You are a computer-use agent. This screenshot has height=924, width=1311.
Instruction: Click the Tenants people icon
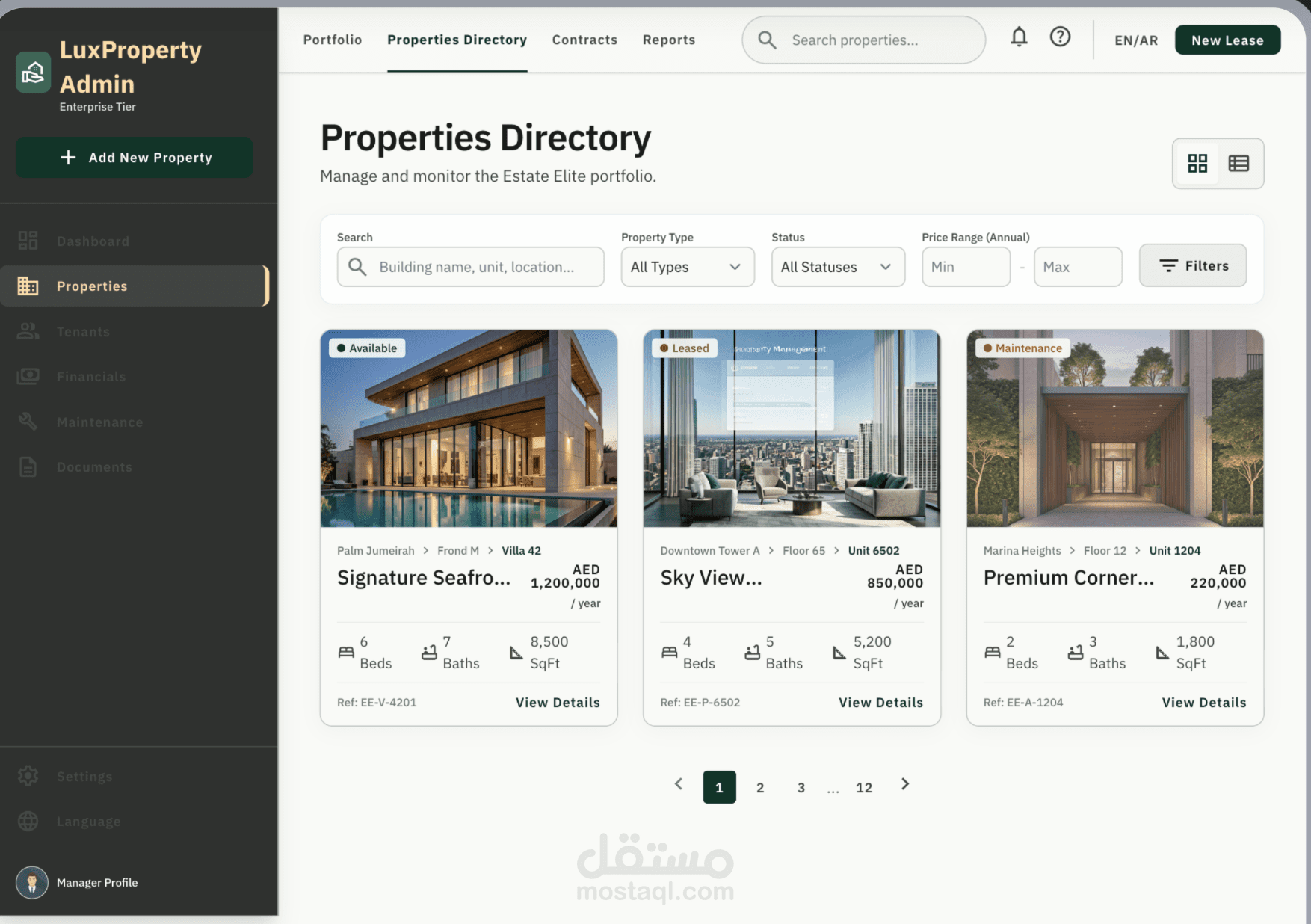28,331
